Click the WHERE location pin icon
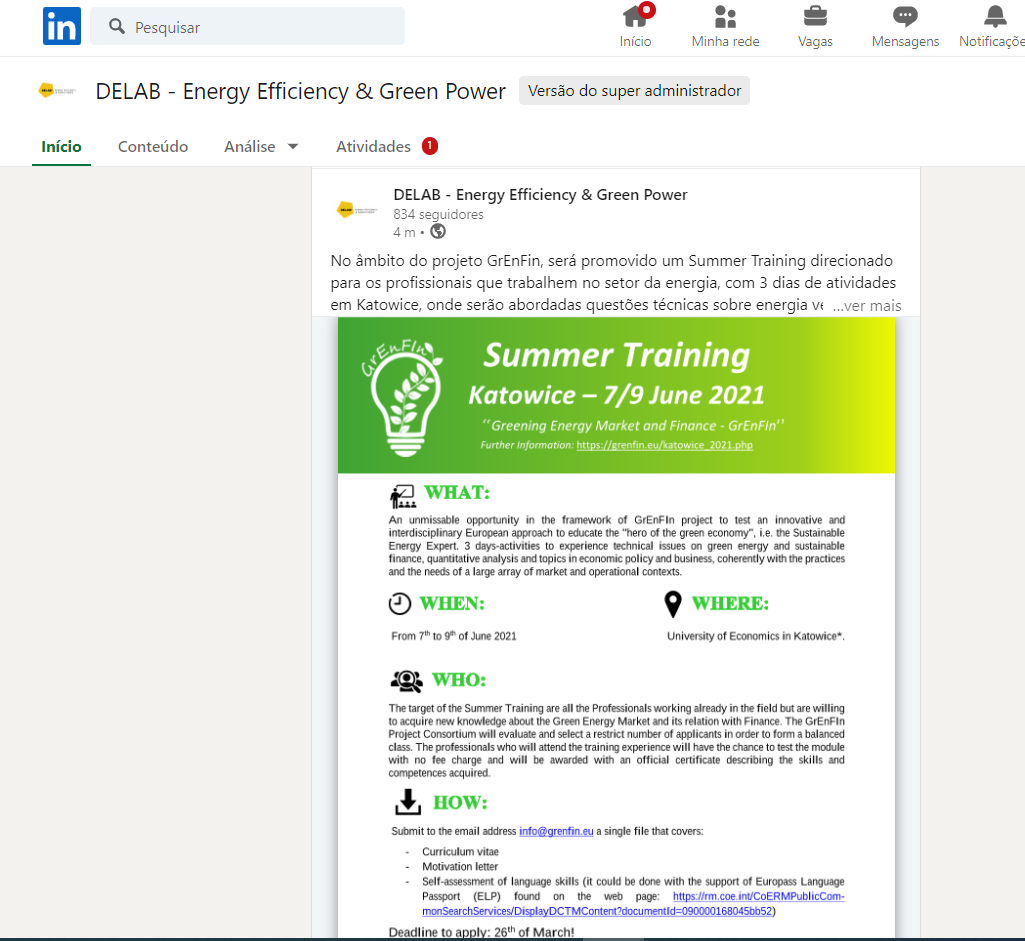 [673, 604]
